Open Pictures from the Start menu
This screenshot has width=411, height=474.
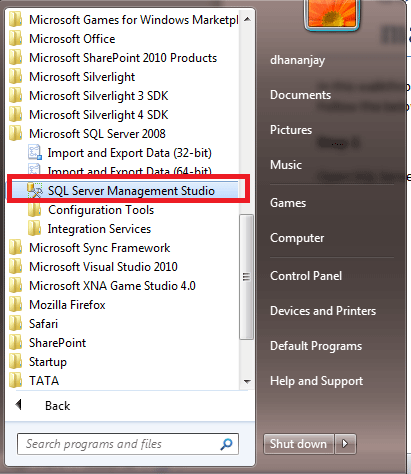pyautogui.click(x=291, y=130)
